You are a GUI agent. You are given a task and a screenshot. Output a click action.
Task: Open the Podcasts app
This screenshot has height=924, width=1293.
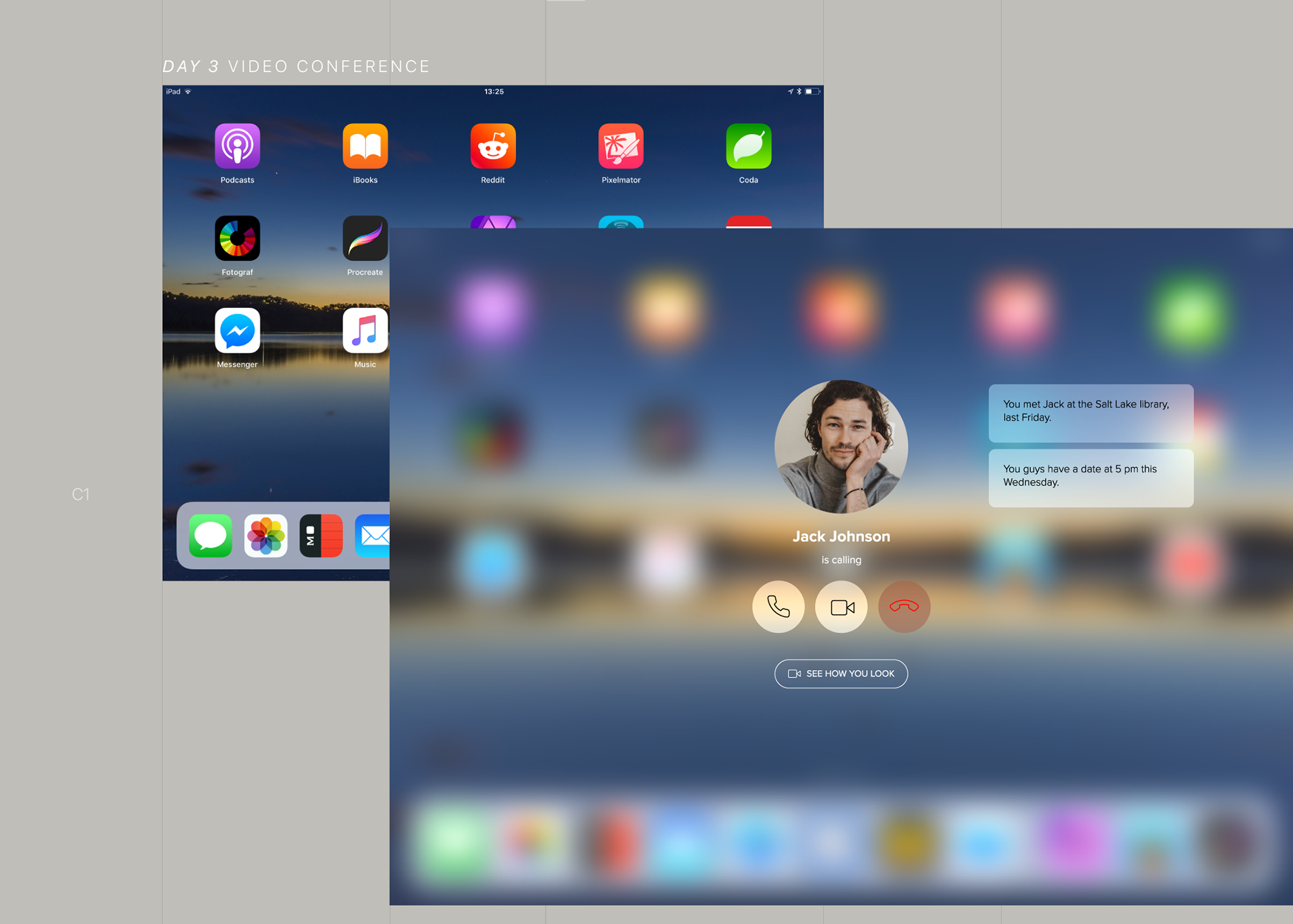[237, 146]
